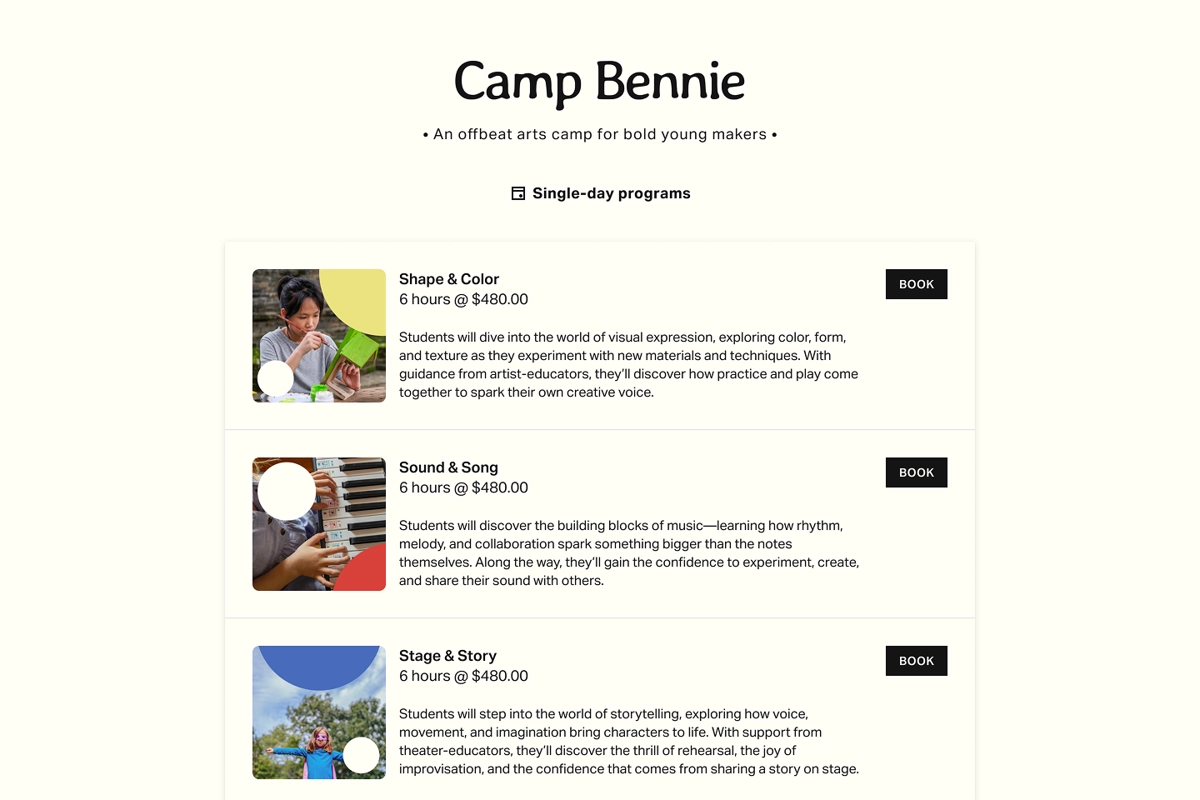
Task: Click the Sound & Song description paragraph
Action: click(628, 553)
